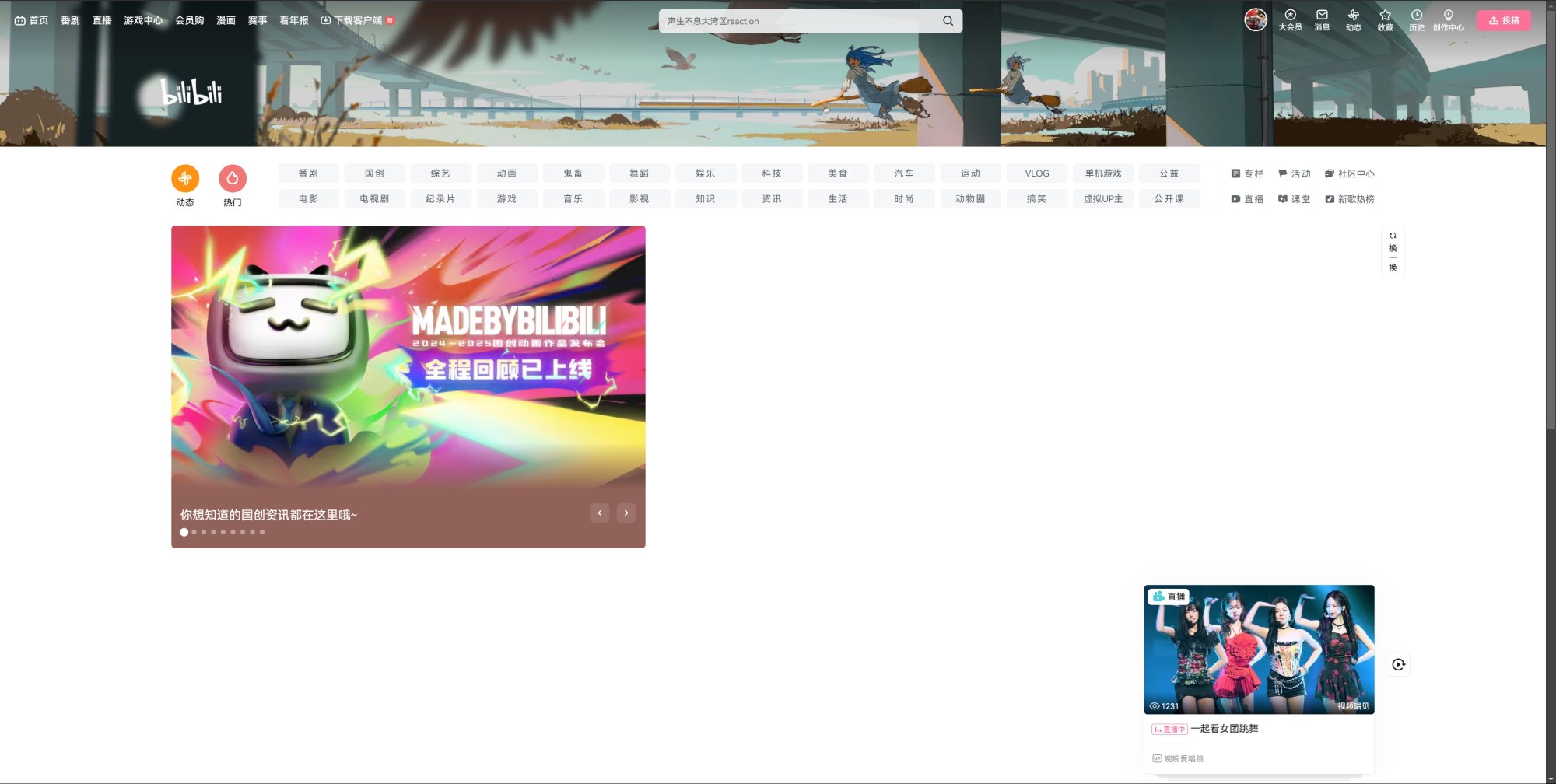Open 赛事 in top navigation
This screenshot has width=1556, height=784.
tap(258, 20)
